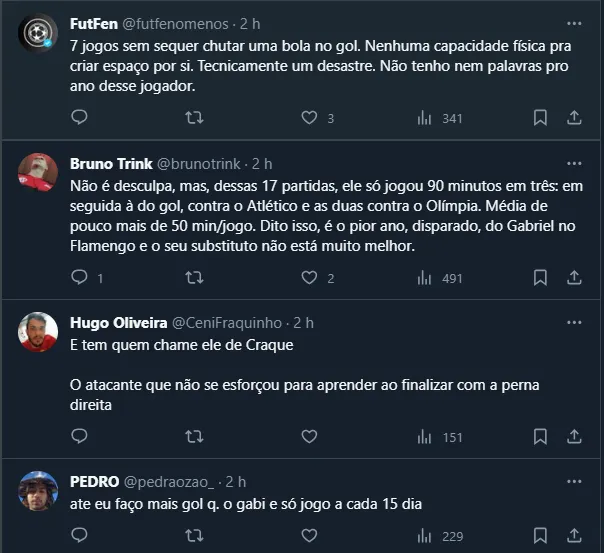Open more options on Bruno Trink's tweet
The height and width of the screenshot is (553, 604).
[x=574, y=163]
